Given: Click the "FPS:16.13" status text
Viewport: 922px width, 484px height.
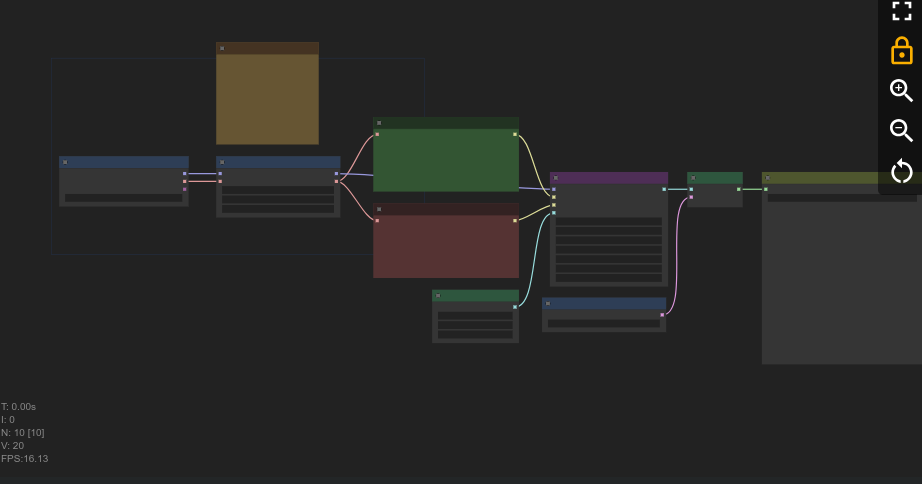Looking at the screenshot, I should coord(25,458).
